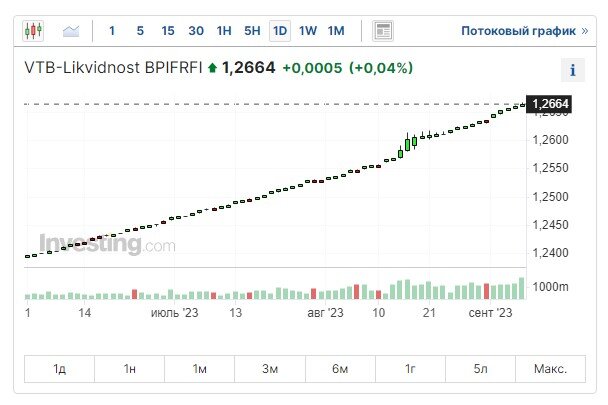Click the июль '23 date label
Image resolution: width=608 pixels, height=405 pixels.
click(174, 313)
